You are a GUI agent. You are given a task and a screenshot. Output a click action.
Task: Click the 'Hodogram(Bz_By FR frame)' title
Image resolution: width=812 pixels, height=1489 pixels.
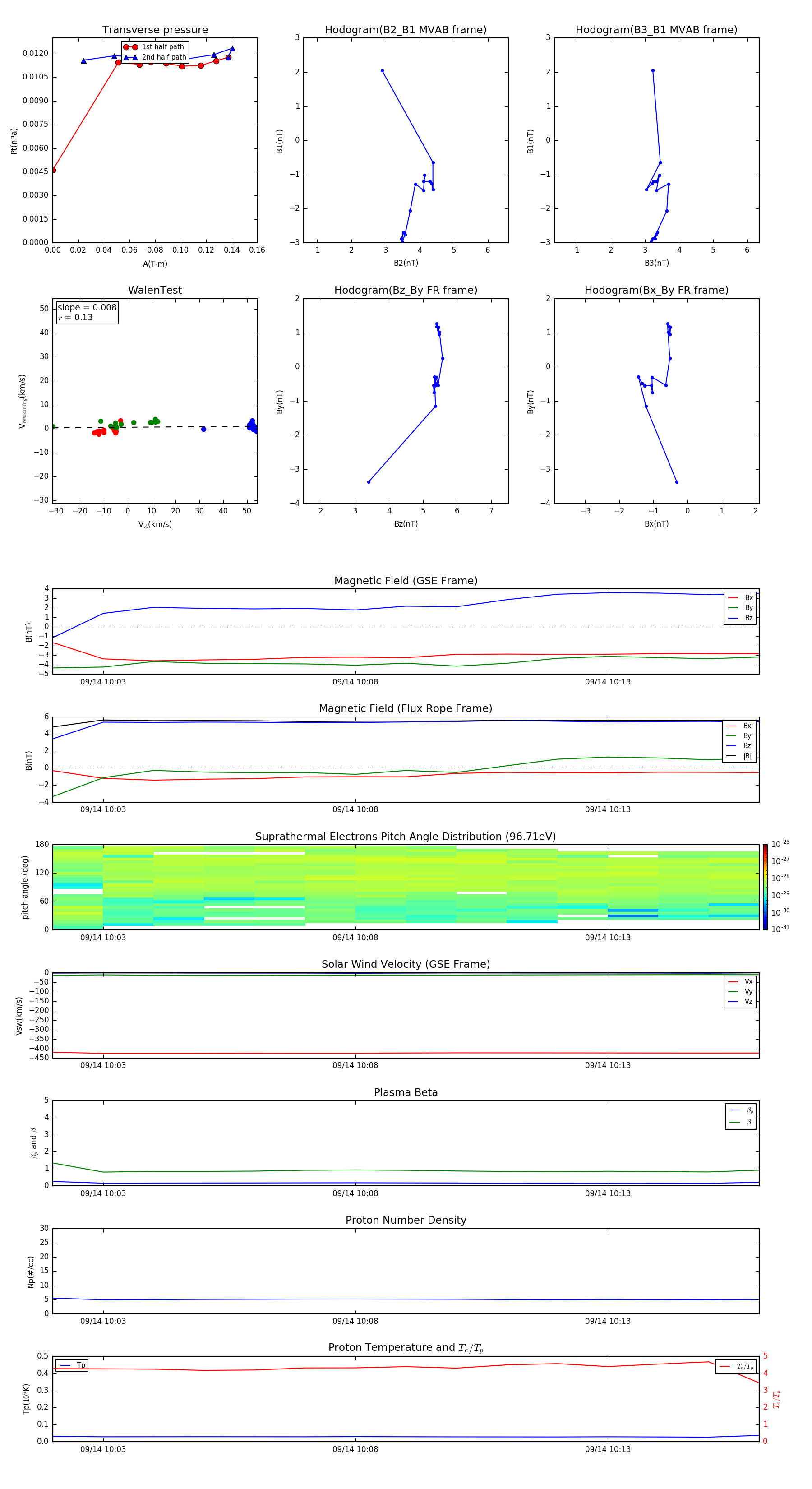tap(406, 290)
